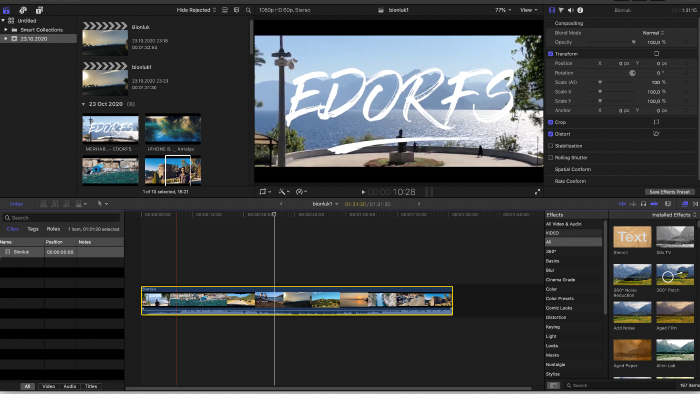Image resolution: width=700 pixels, height=394 pixels.
Task: Click the Save Effects Preset button
Action: point(669,192)
